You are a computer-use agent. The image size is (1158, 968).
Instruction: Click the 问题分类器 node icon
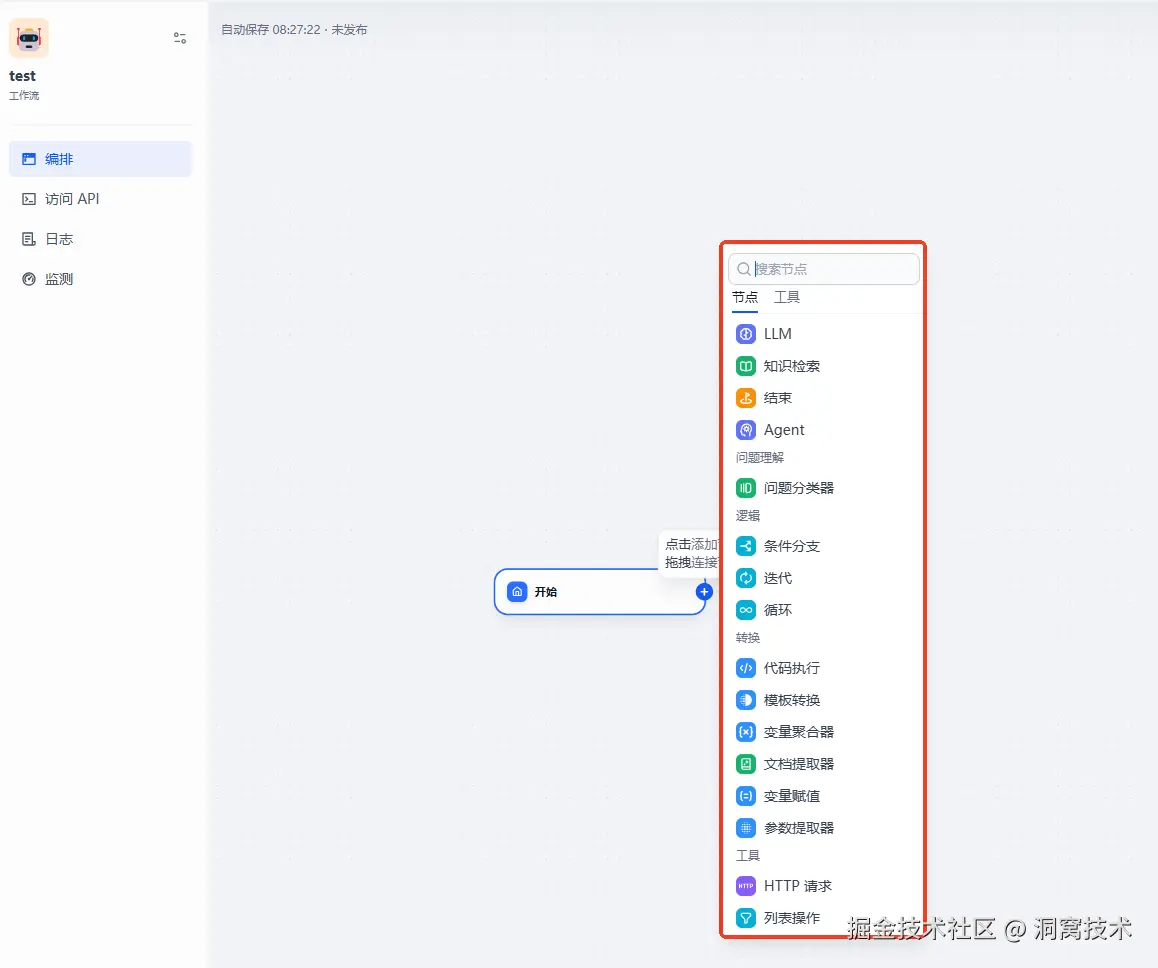click(746, 488)
